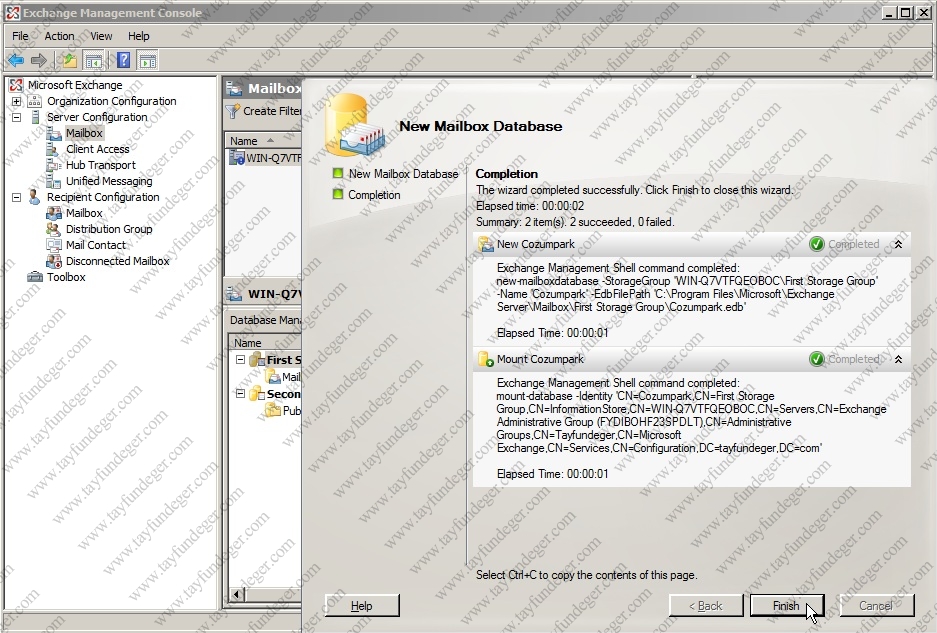Screen dimensions: 937x633
Task: Open the blue question-mark Help toolbar icon
Action: click(124, 60)
